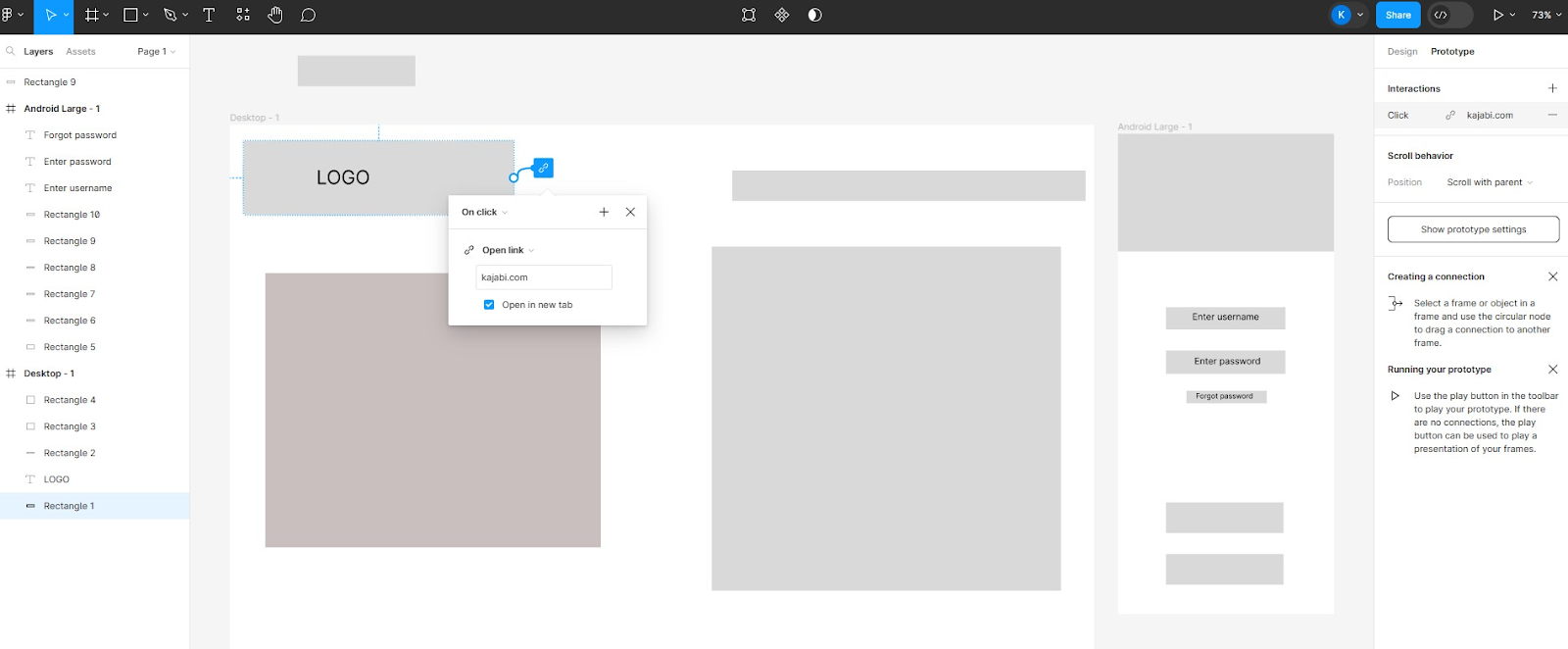
Task: Switch to the Layers tab
Action: [38, 51]
